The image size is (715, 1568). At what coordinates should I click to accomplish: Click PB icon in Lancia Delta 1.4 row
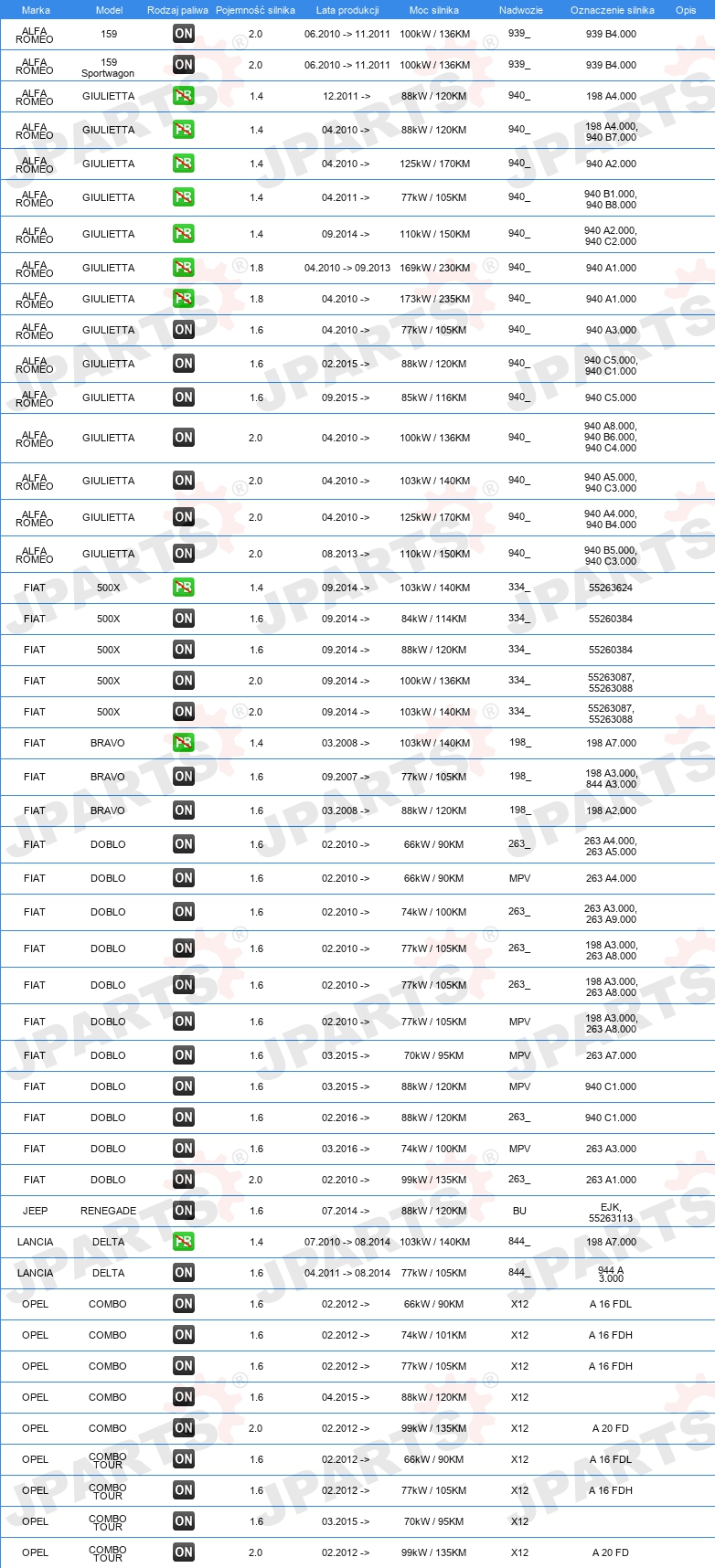184,1242
